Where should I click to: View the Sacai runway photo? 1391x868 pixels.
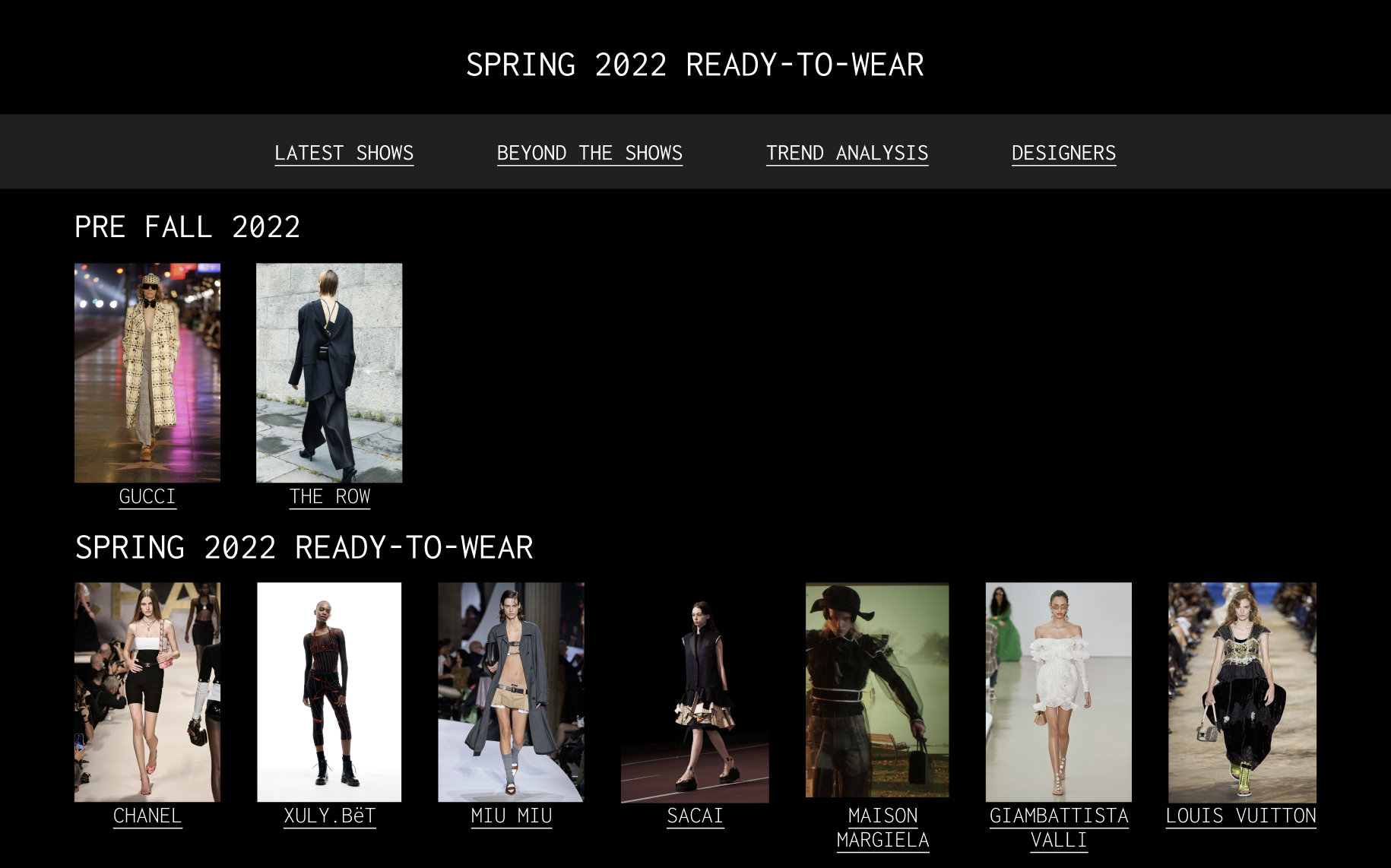(695, 692)
